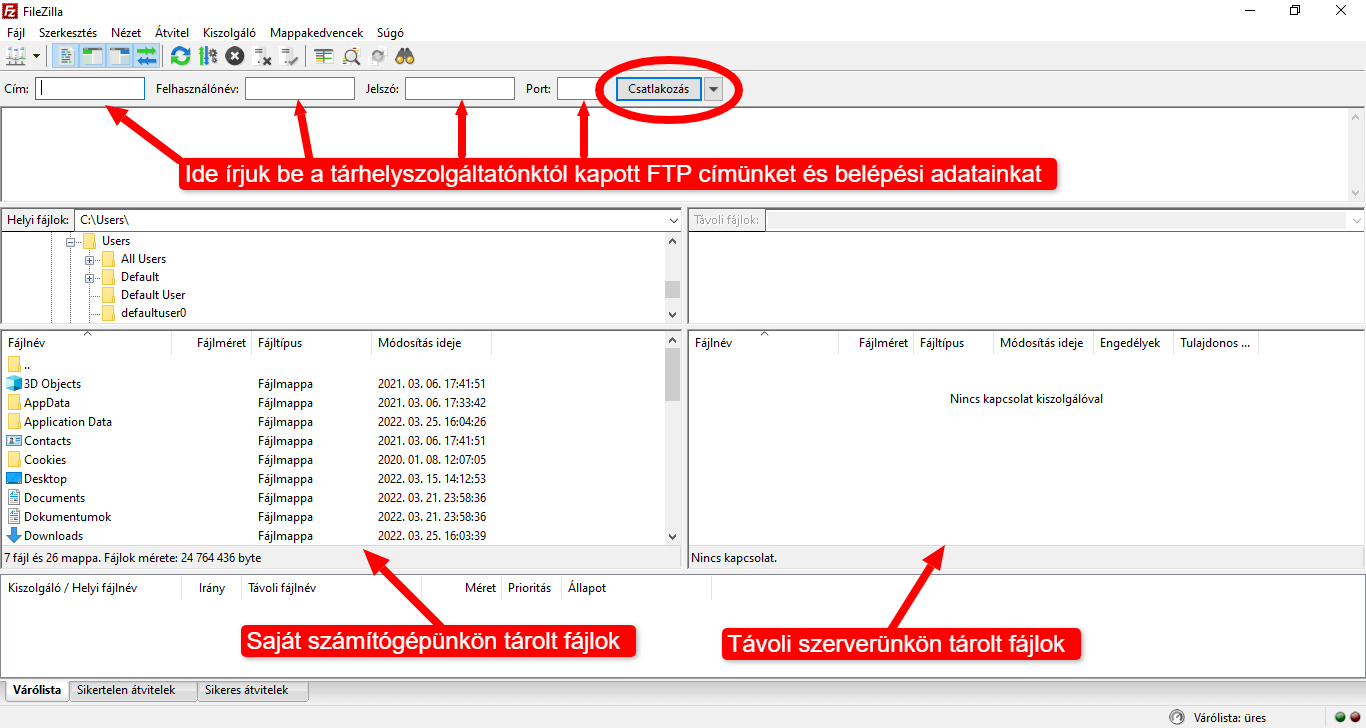Toggle the remote directory tree display
This screenshot has width=1366, height=728.
click(119, 56)
